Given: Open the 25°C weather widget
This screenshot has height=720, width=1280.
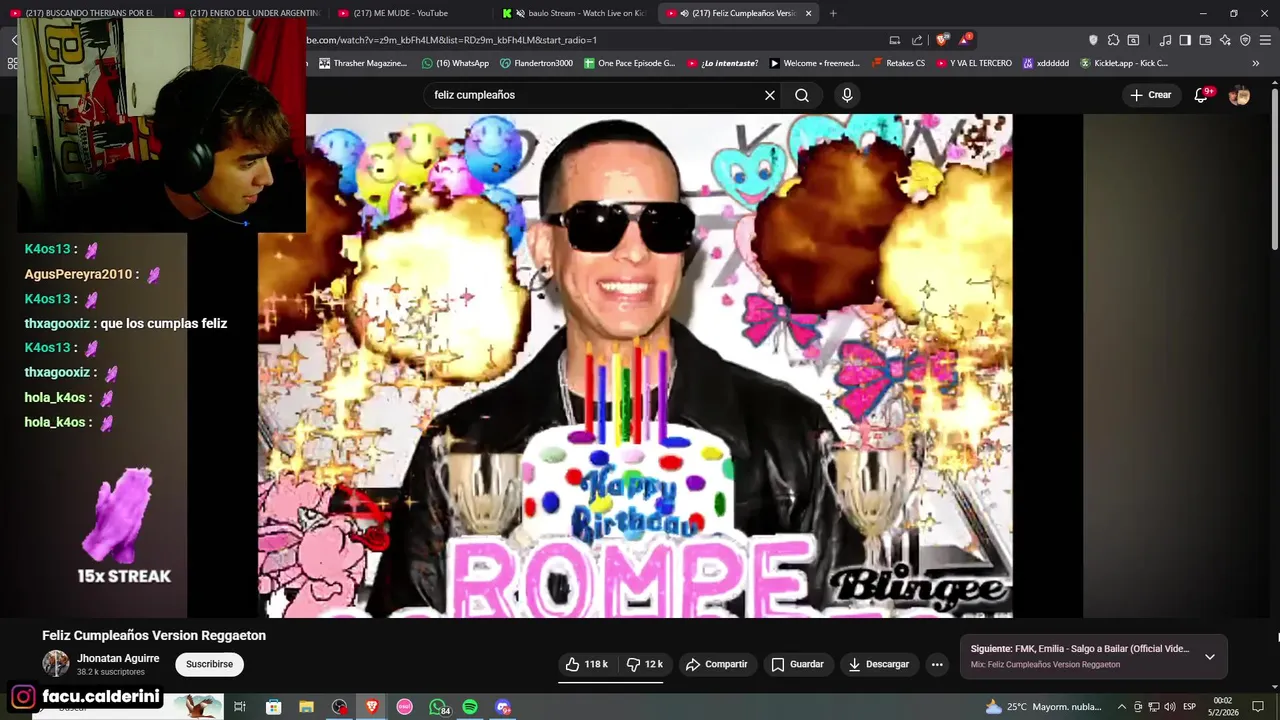Looking at the screenshot, I should [x=1043, y=707].
